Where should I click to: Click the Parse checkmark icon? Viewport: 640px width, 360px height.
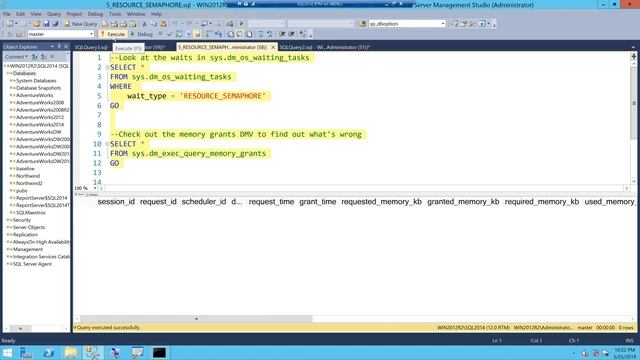point(169,34)
